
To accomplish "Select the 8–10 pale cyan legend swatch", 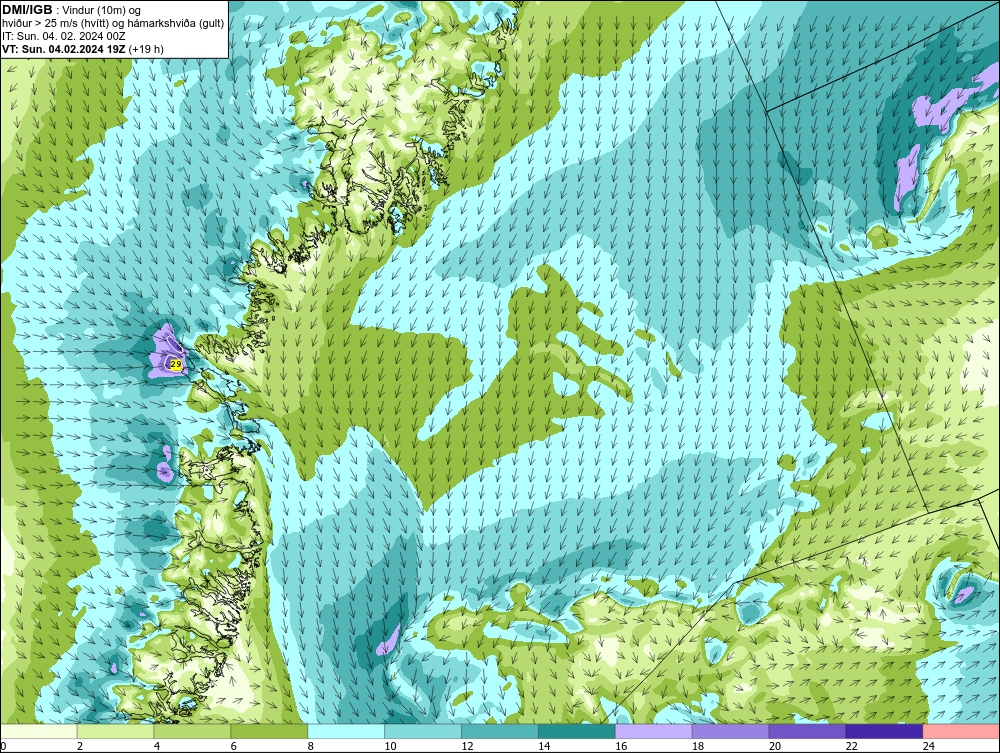I will [x=346, y=731].
